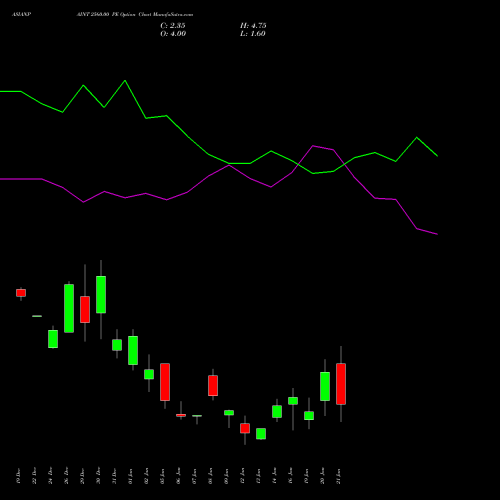500x500 pixels.
Task: Click the right end of the purple line
Action: (437, 234)
